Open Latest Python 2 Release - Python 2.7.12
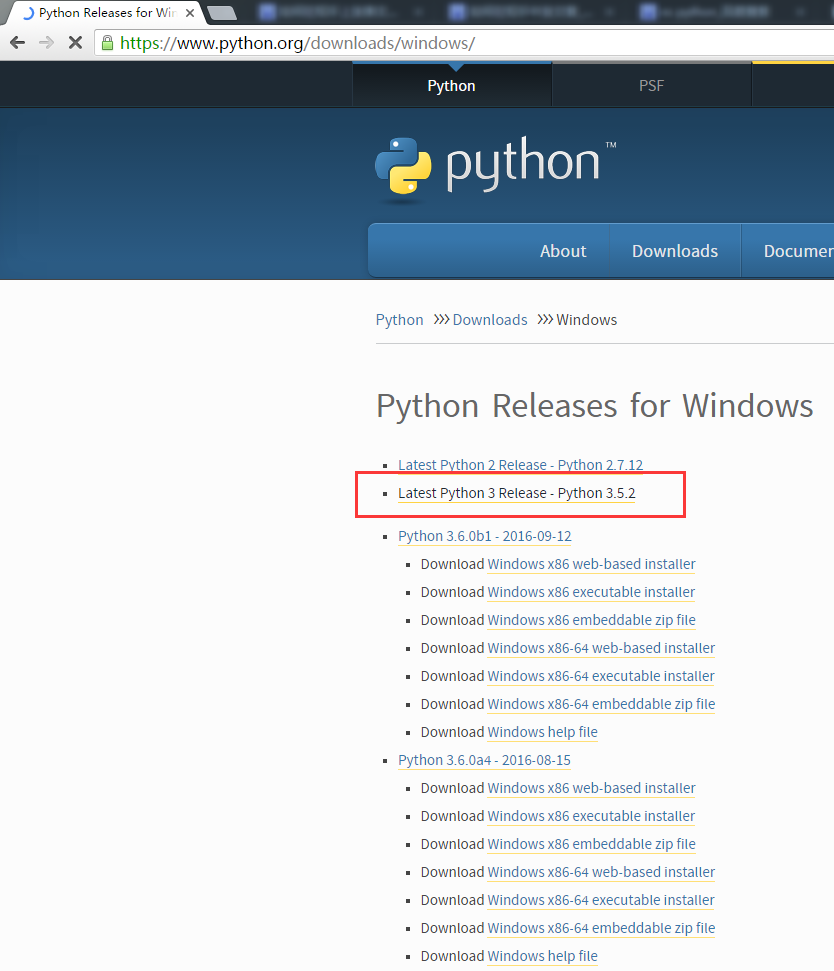This screenshot has width=834, height=971. (x=520, y=465)
